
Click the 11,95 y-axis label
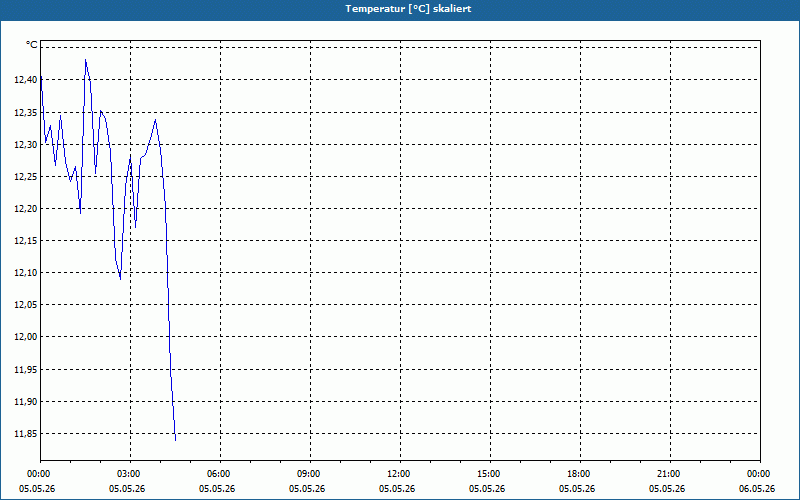[x=26, y=369]
